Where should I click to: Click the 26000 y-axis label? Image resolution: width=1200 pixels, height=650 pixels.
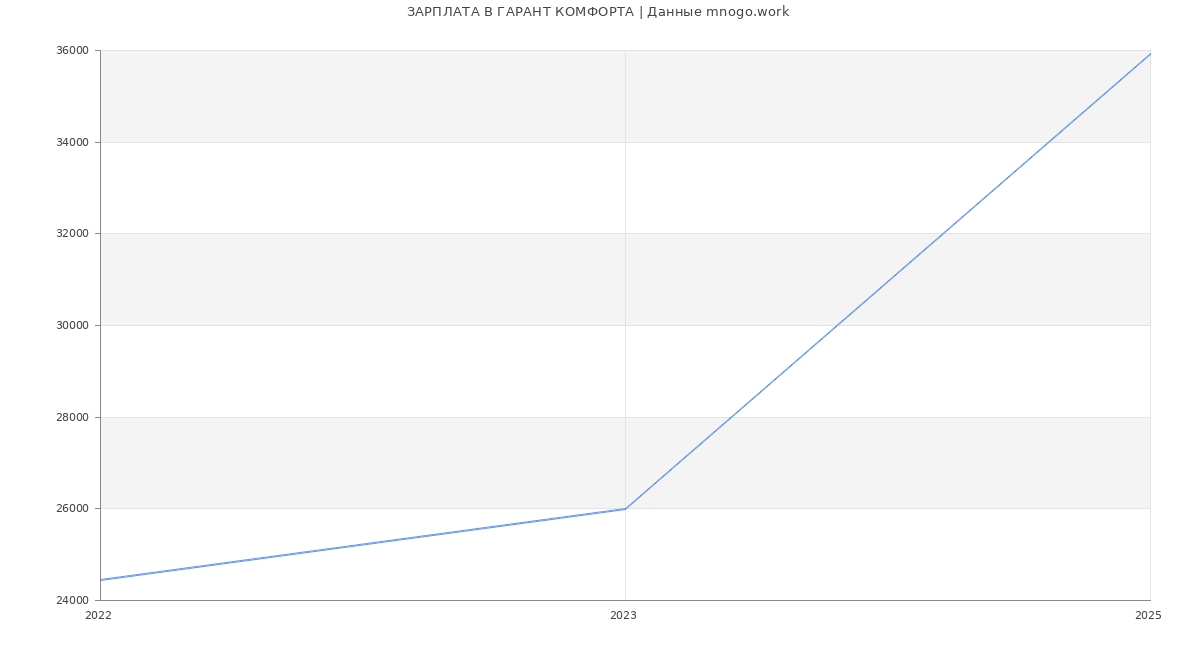tap(74, 509)
